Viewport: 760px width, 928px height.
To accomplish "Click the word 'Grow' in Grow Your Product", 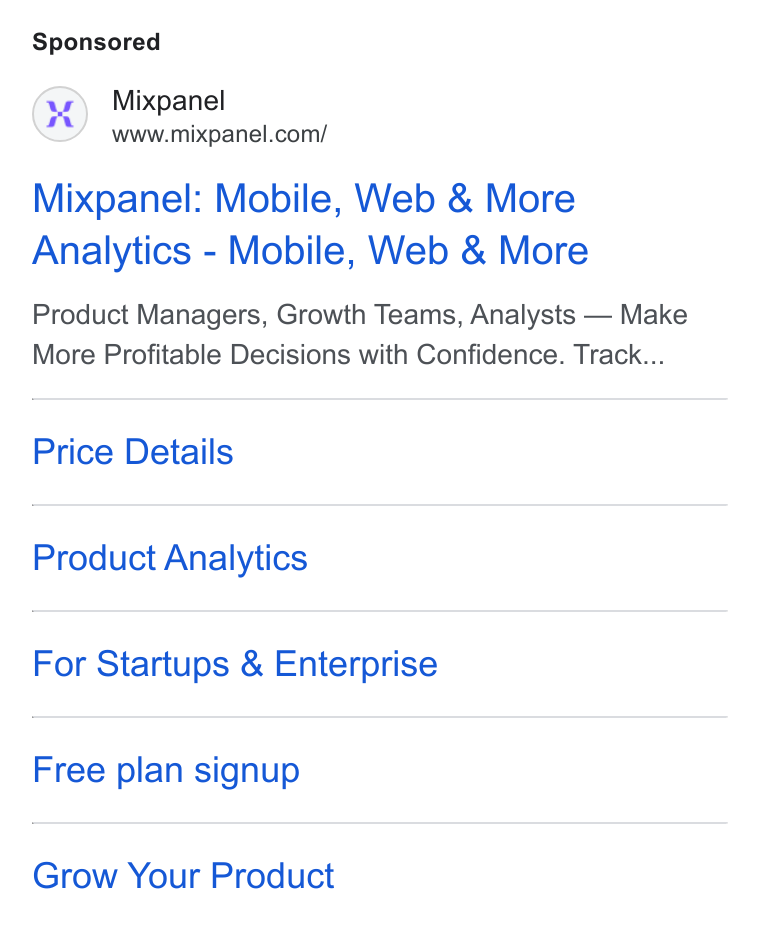I will 75,875.
